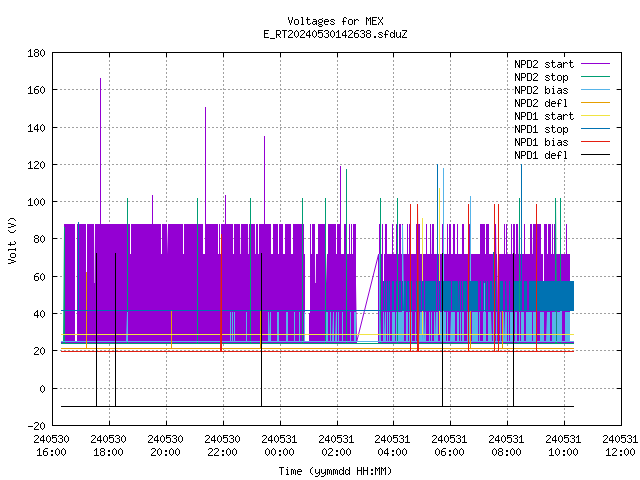Click the Voltages for MEX chart title
This screenshot has width=640, height=480.
[x=335, y=21]
